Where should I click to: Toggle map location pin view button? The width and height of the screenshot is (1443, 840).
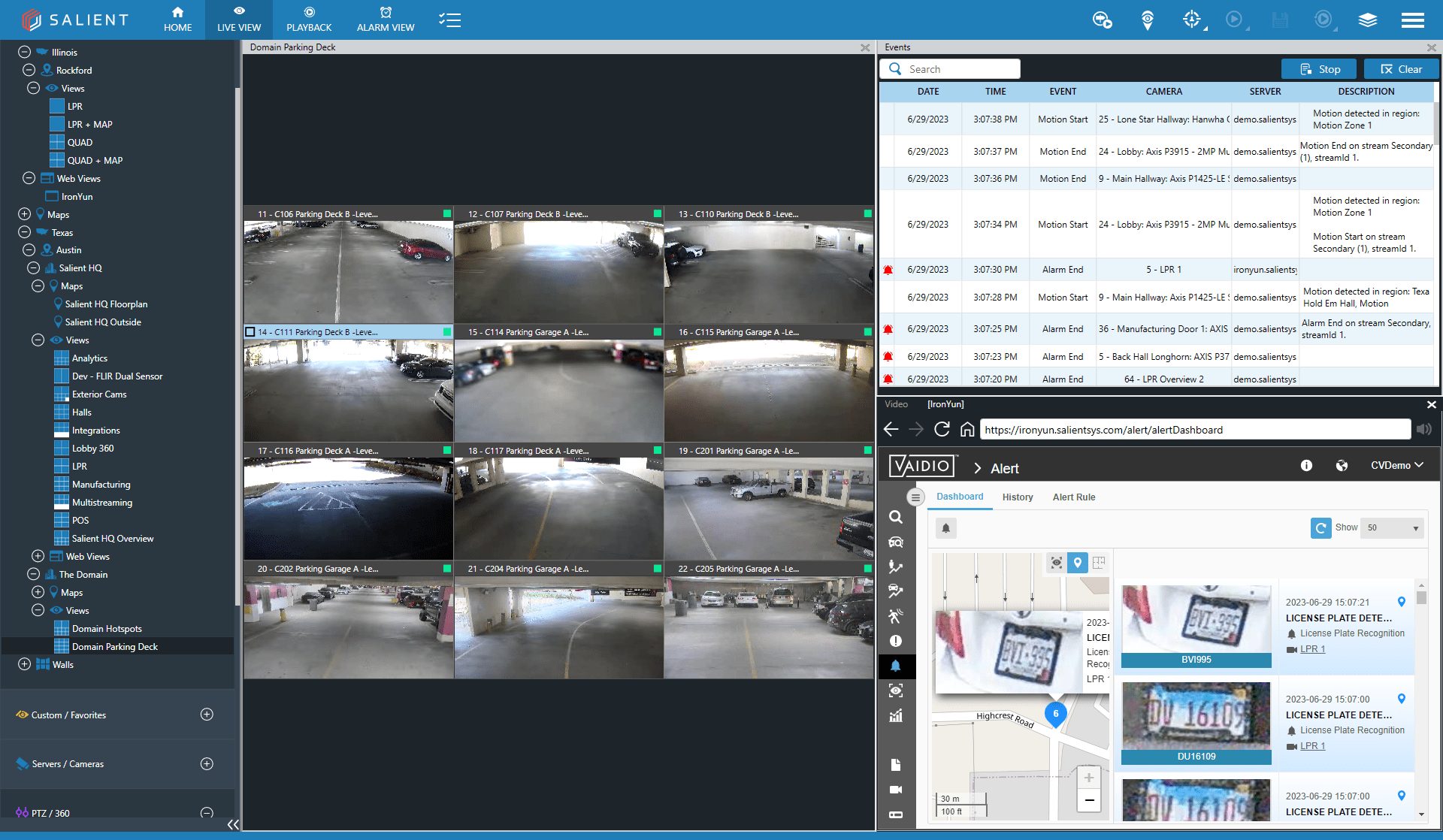pyautogui.click(x=1078, y=562)
